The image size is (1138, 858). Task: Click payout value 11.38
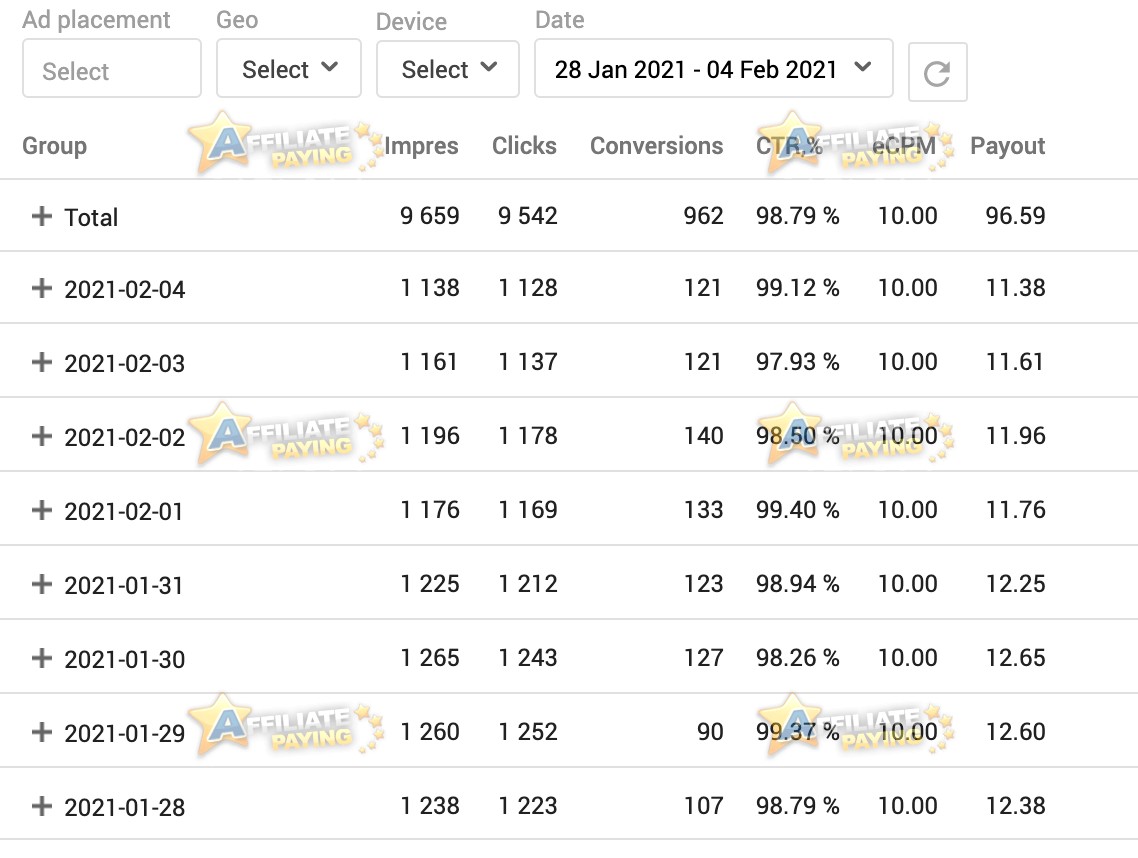point(1015,288)
